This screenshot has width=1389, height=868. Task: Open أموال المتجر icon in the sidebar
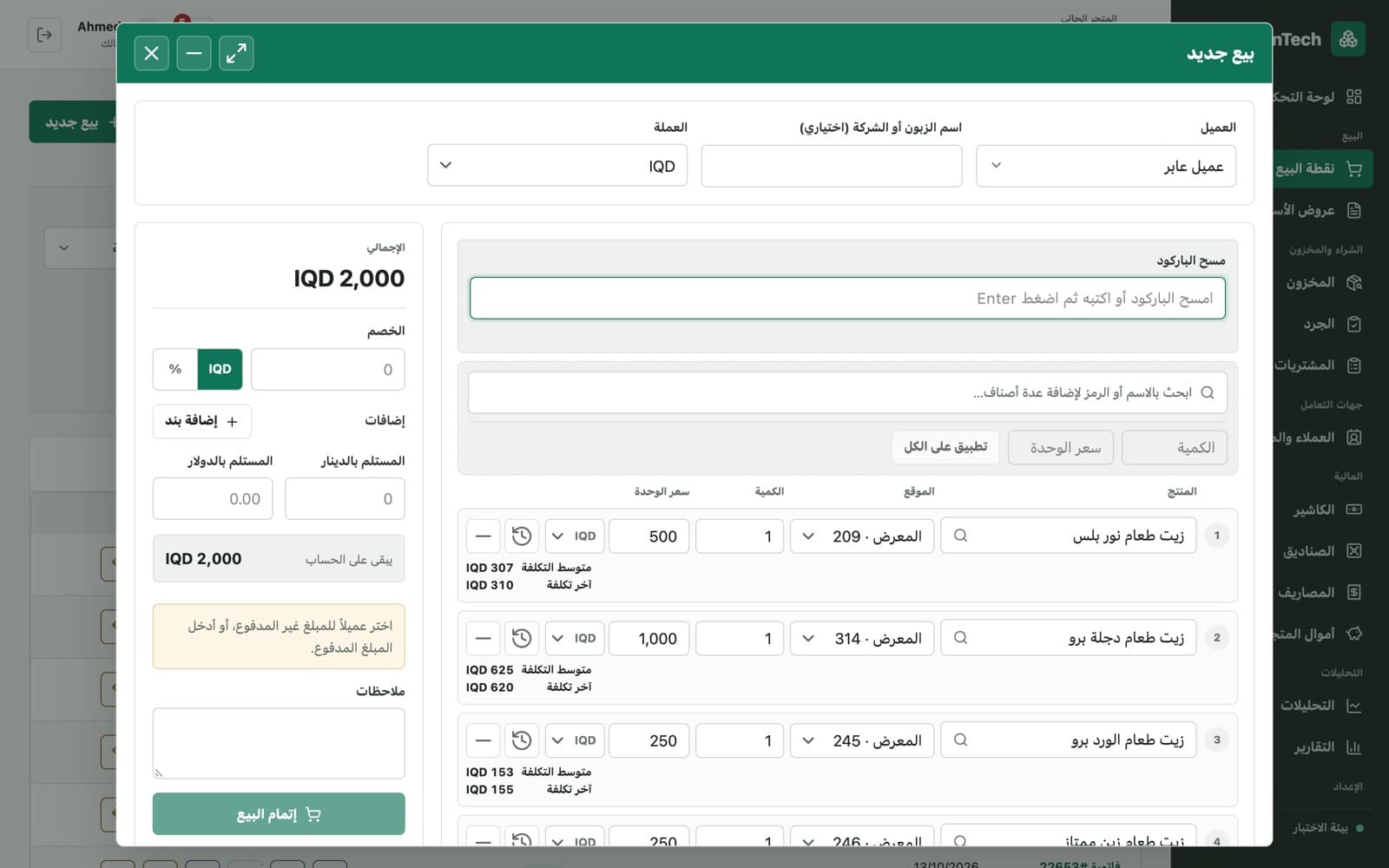[1353, 634]
